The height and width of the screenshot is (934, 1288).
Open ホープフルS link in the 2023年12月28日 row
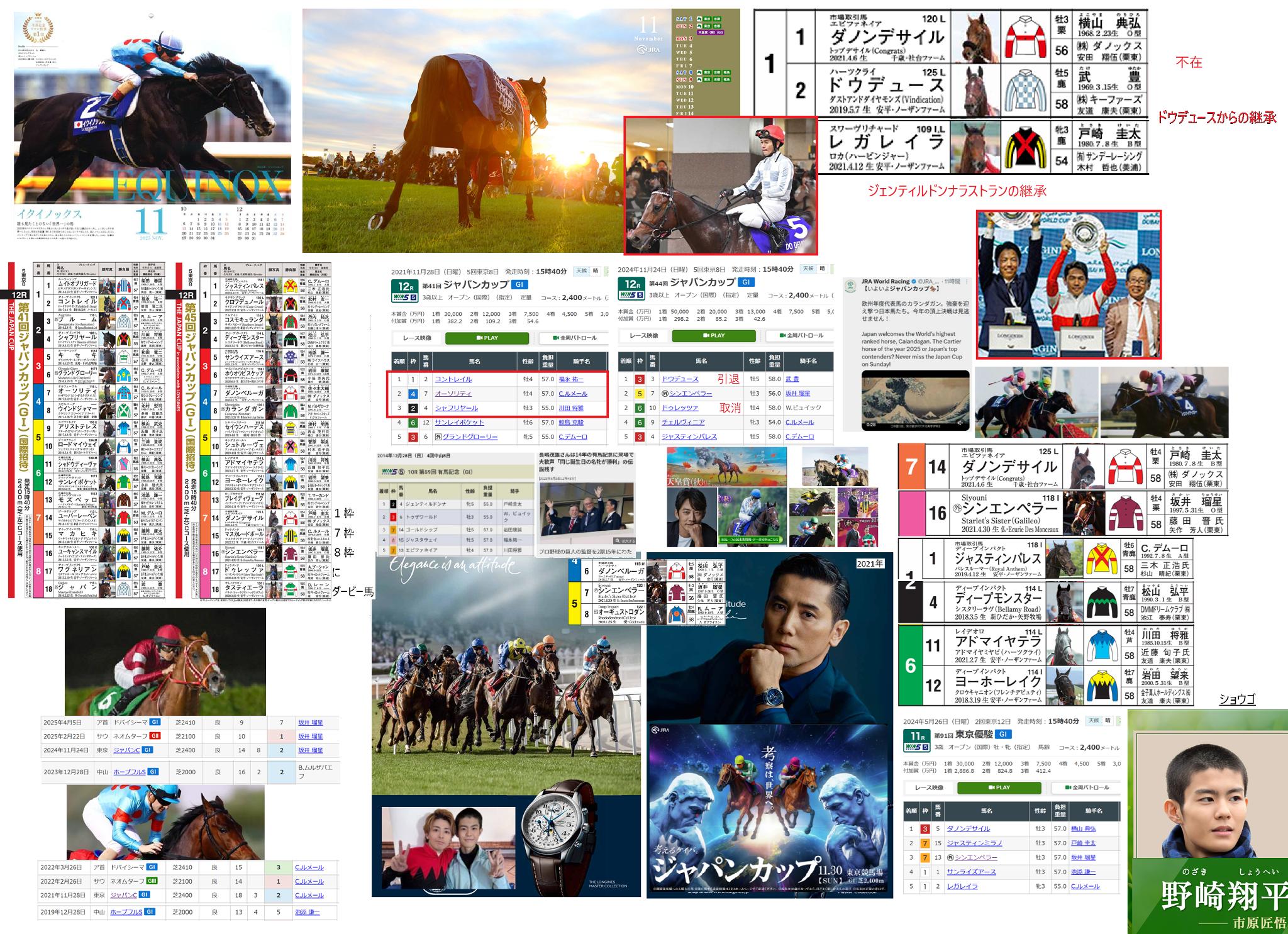click(x=130, y=772)
